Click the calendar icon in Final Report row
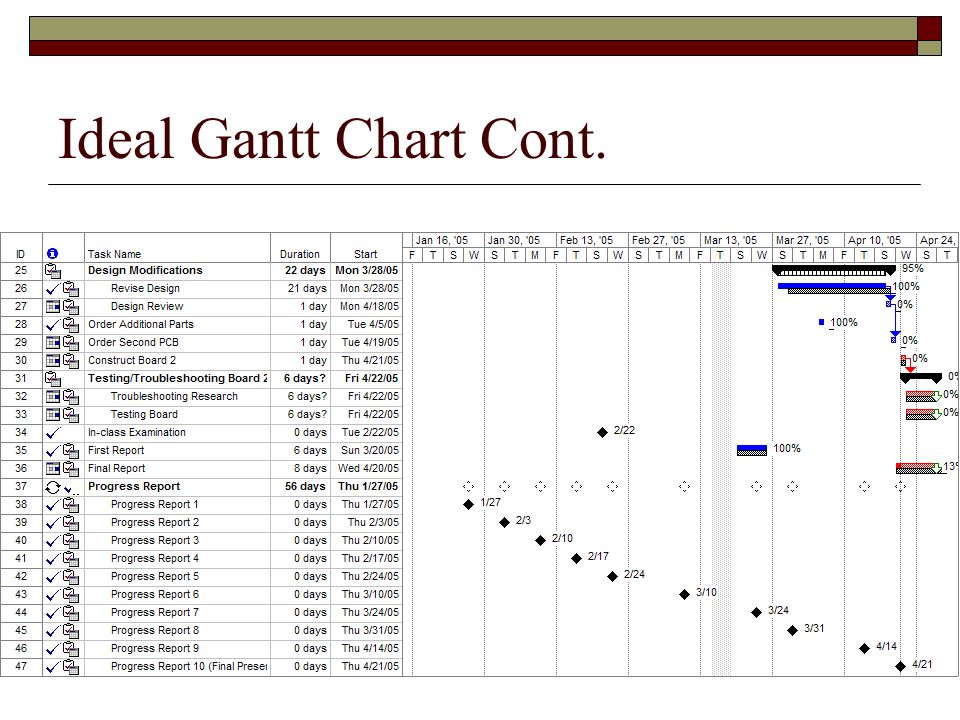The height and width of the screenshot is (720, 960). click(53, 469)
